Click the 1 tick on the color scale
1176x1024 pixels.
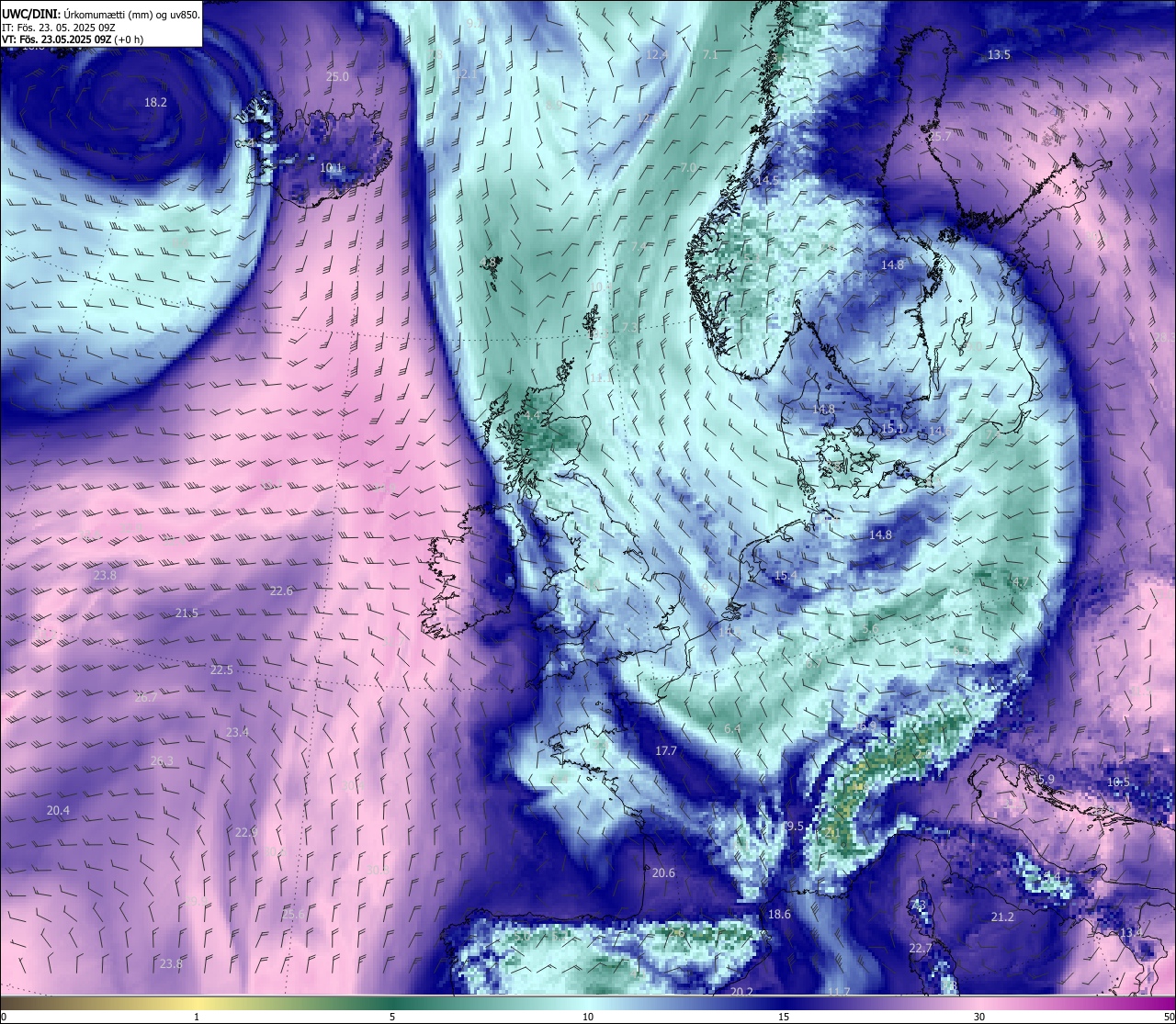click(x=197, y=1016)
